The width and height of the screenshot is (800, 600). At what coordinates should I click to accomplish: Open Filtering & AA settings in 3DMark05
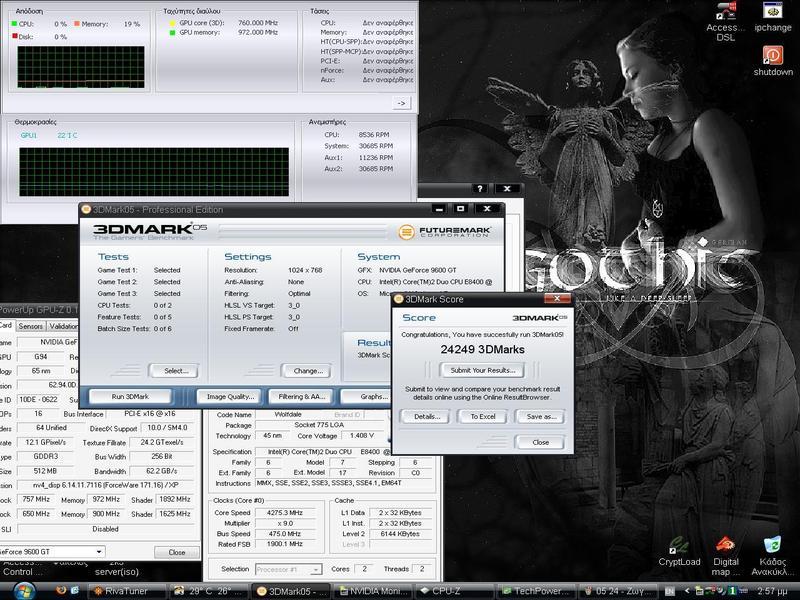302,396
